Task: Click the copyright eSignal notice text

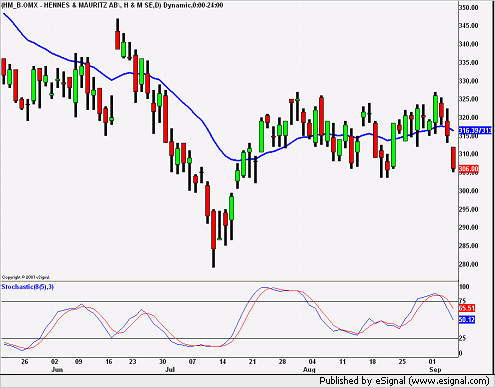Action: click(26, 277)
